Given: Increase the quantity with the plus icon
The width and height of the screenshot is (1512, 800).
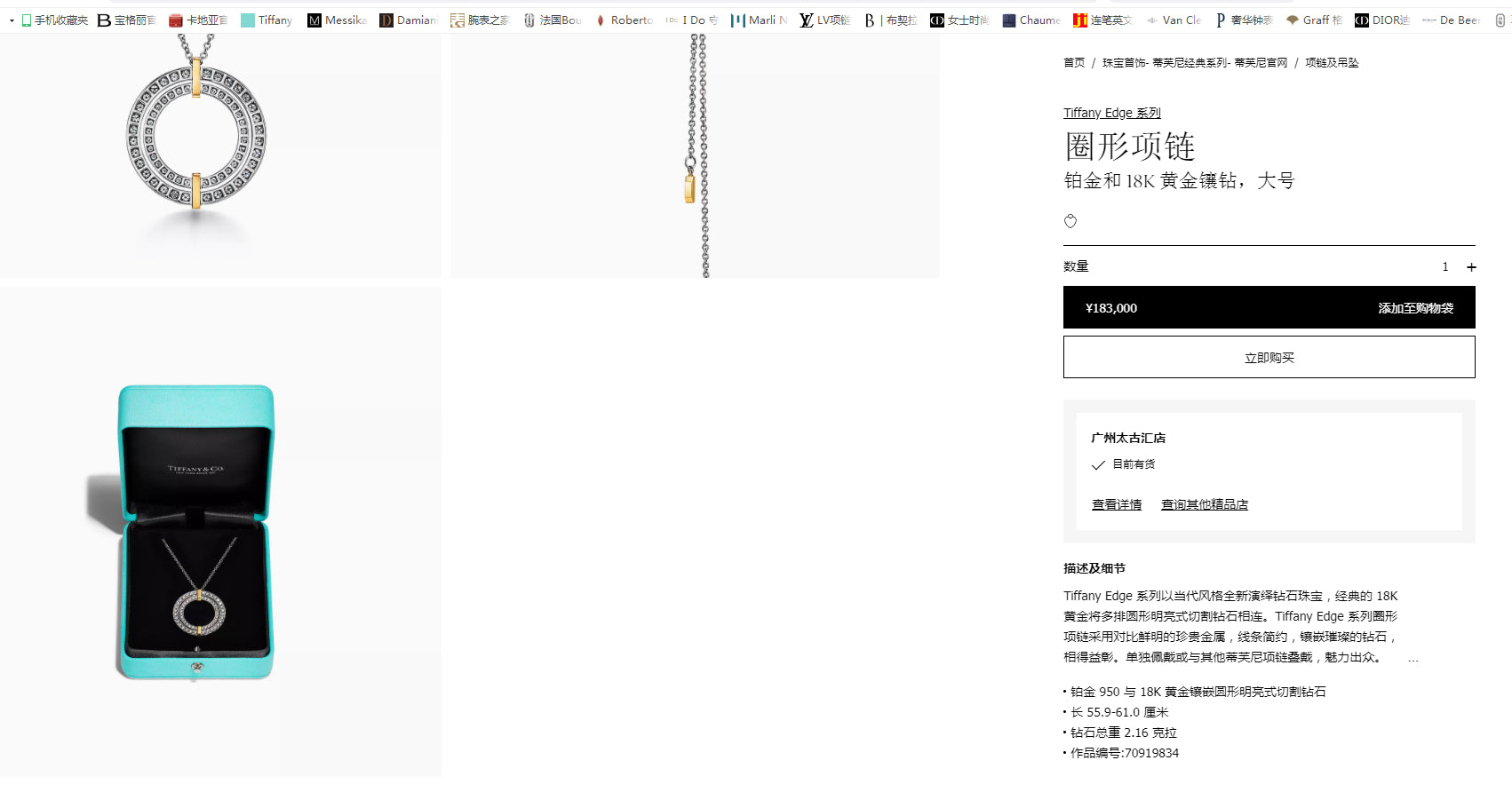Looking at the screenshot, I should 1471,266.
